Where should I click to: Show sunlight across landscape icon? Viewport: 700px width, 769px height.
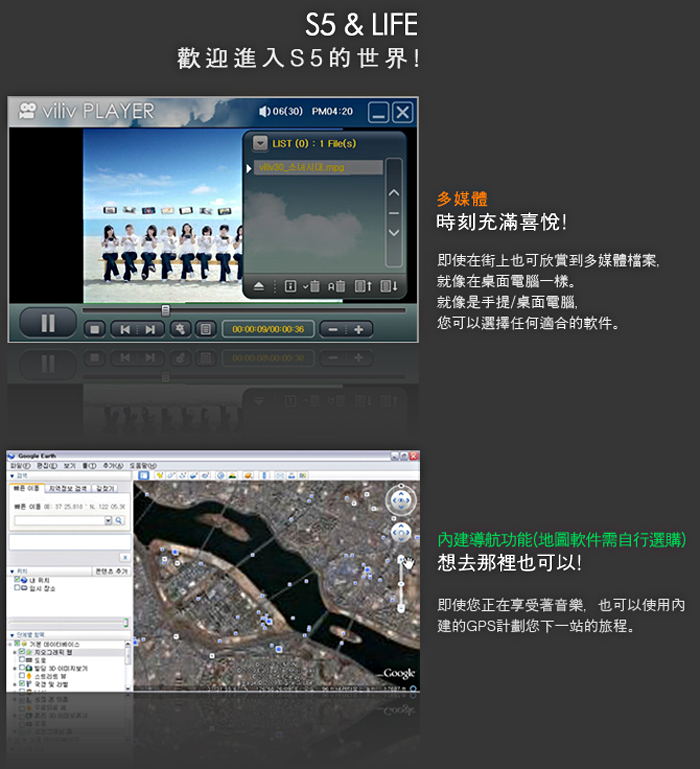[x=232, y=475]
